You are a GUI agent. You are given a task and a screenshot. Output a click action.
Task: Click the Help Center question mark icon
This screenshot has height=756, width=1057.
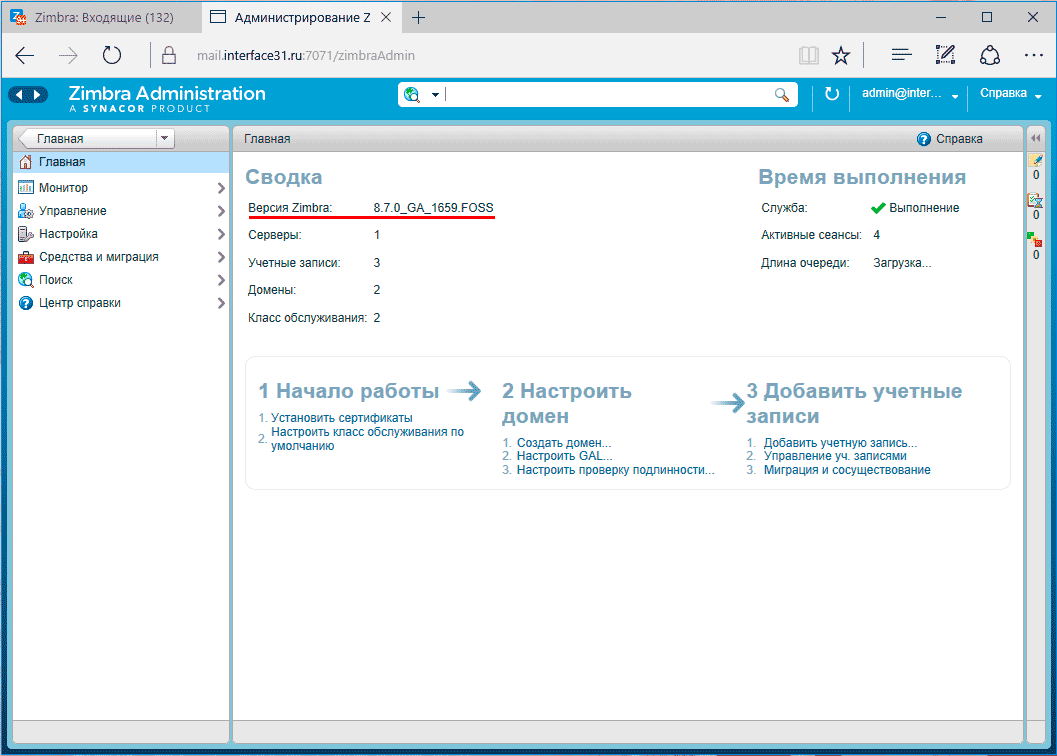[x=26, y=303]
